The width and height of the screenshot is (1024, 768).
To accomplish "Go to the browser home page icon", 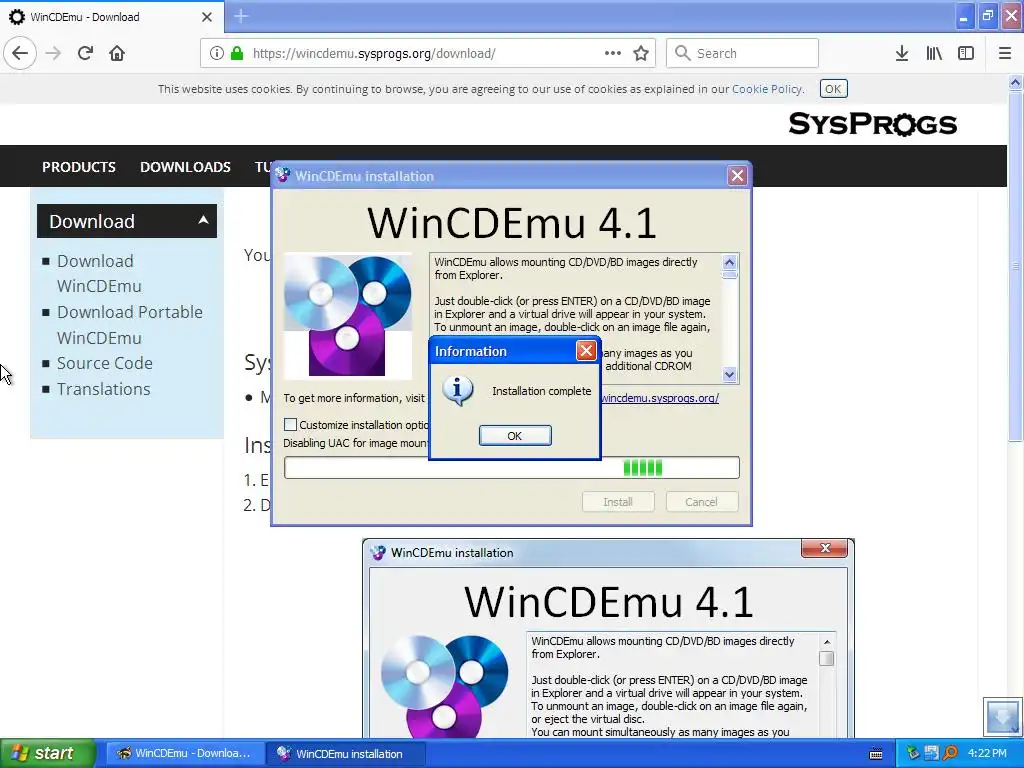I will click(x=117, y=53).
